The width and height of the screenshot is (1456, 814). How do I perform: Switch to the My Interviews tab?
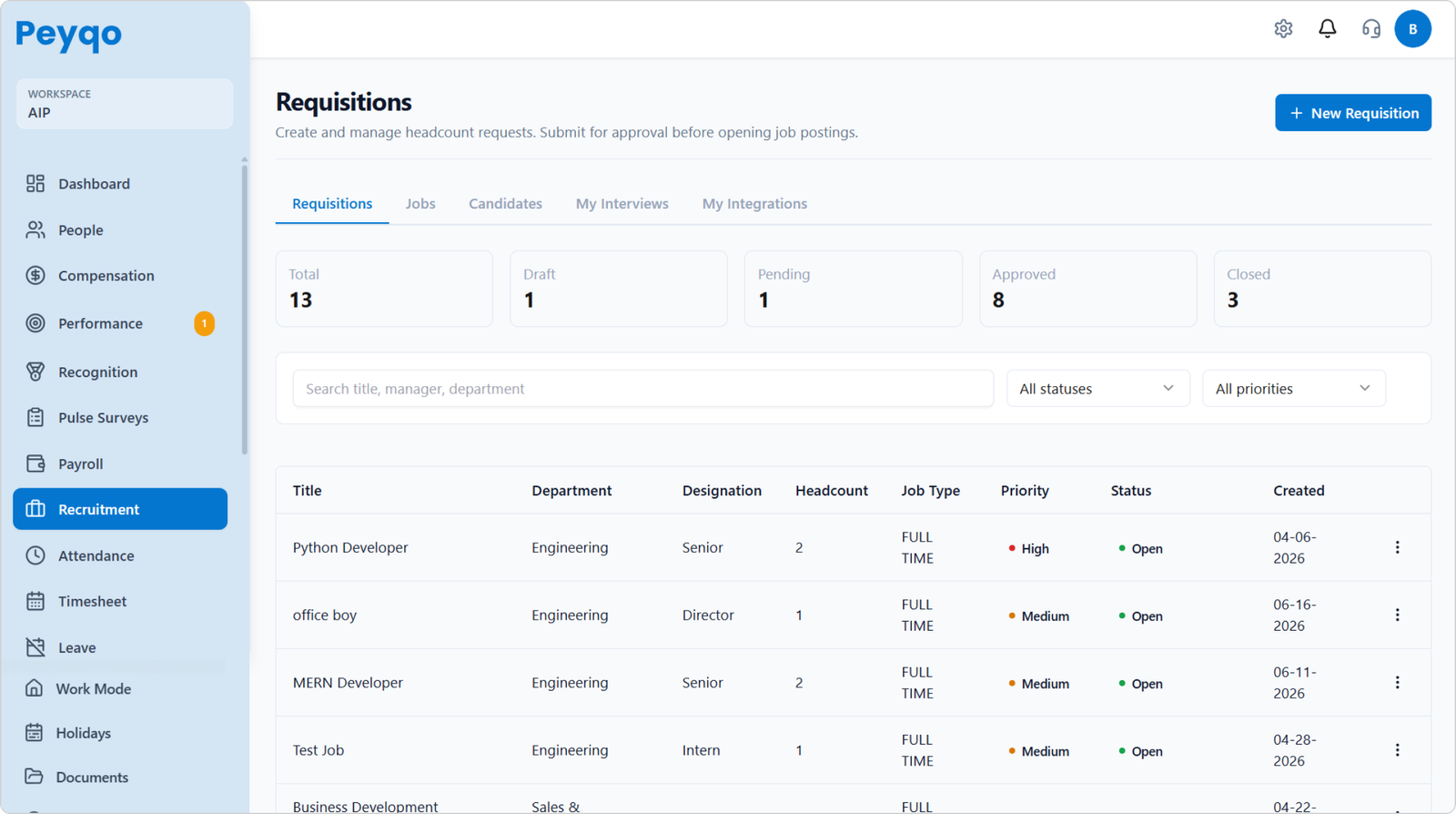pos(622,204)
